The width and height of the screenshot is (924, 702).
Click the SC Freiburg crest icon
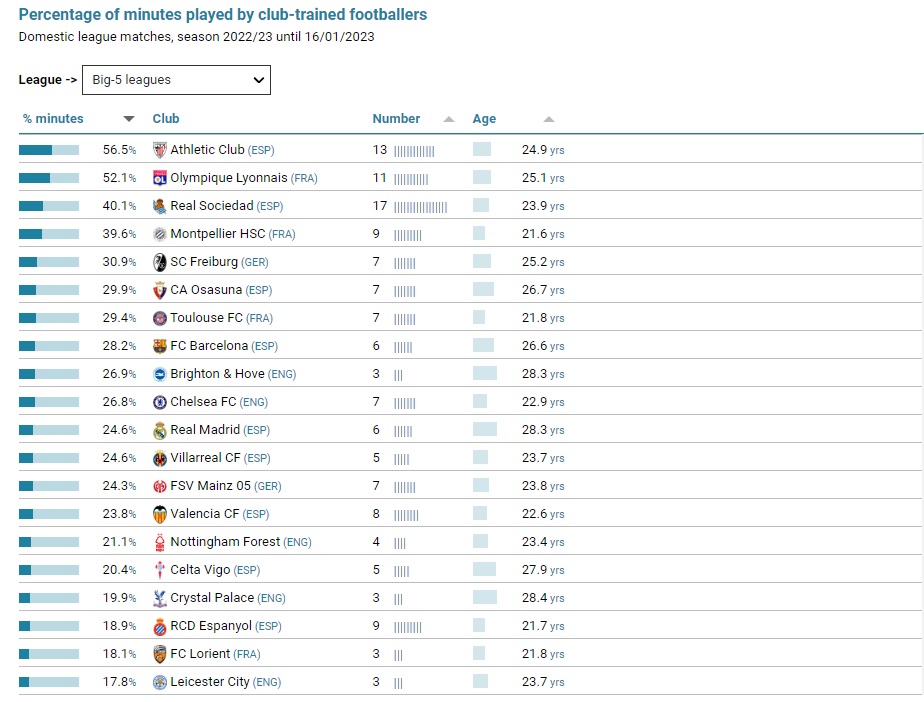pyautogui.click(x=160, y=262)
